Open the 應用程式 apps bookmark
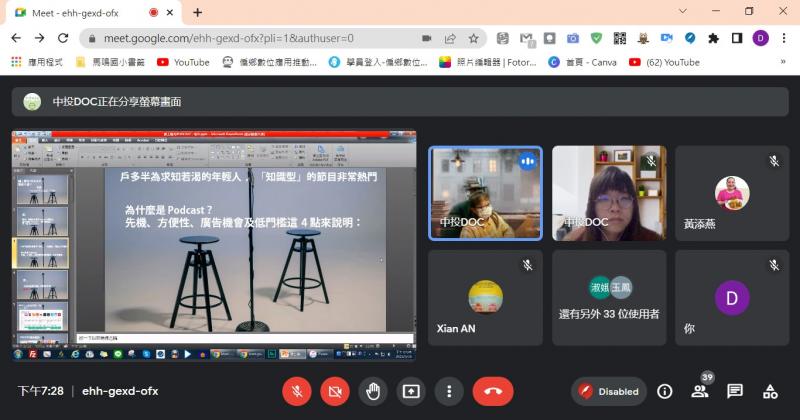Image resolution: width=800 pixels, height=420 pixels. coord(37,62)
